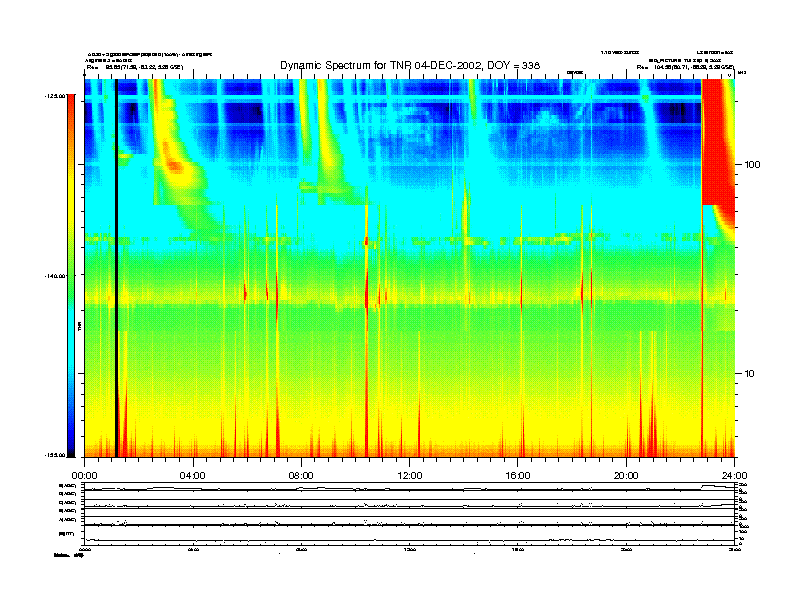Click the 24:00 time axis label
Image resolution: width=792 pixels, height=612 pixels.
734,476
